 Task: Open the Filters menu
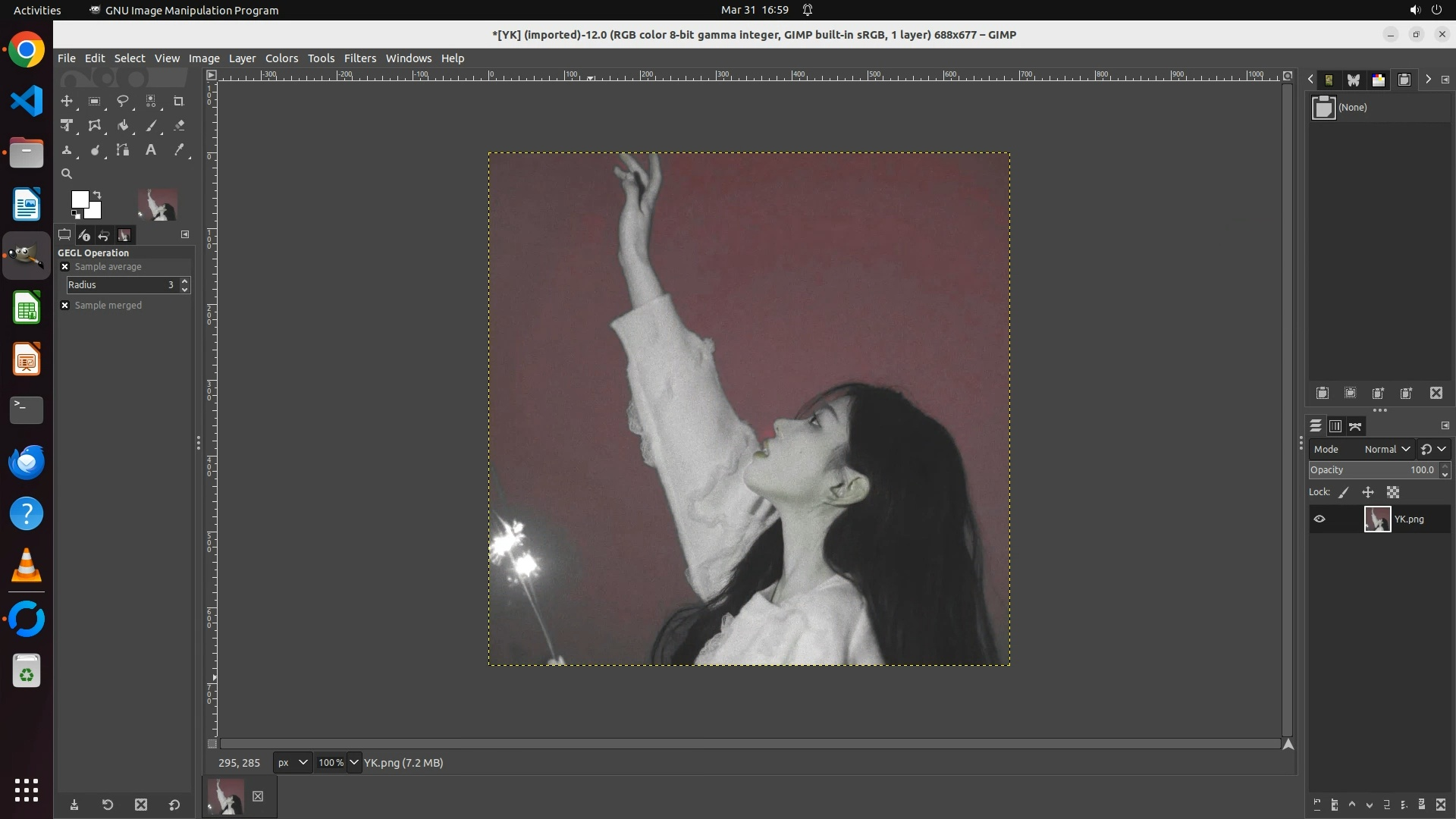(359, 58)
